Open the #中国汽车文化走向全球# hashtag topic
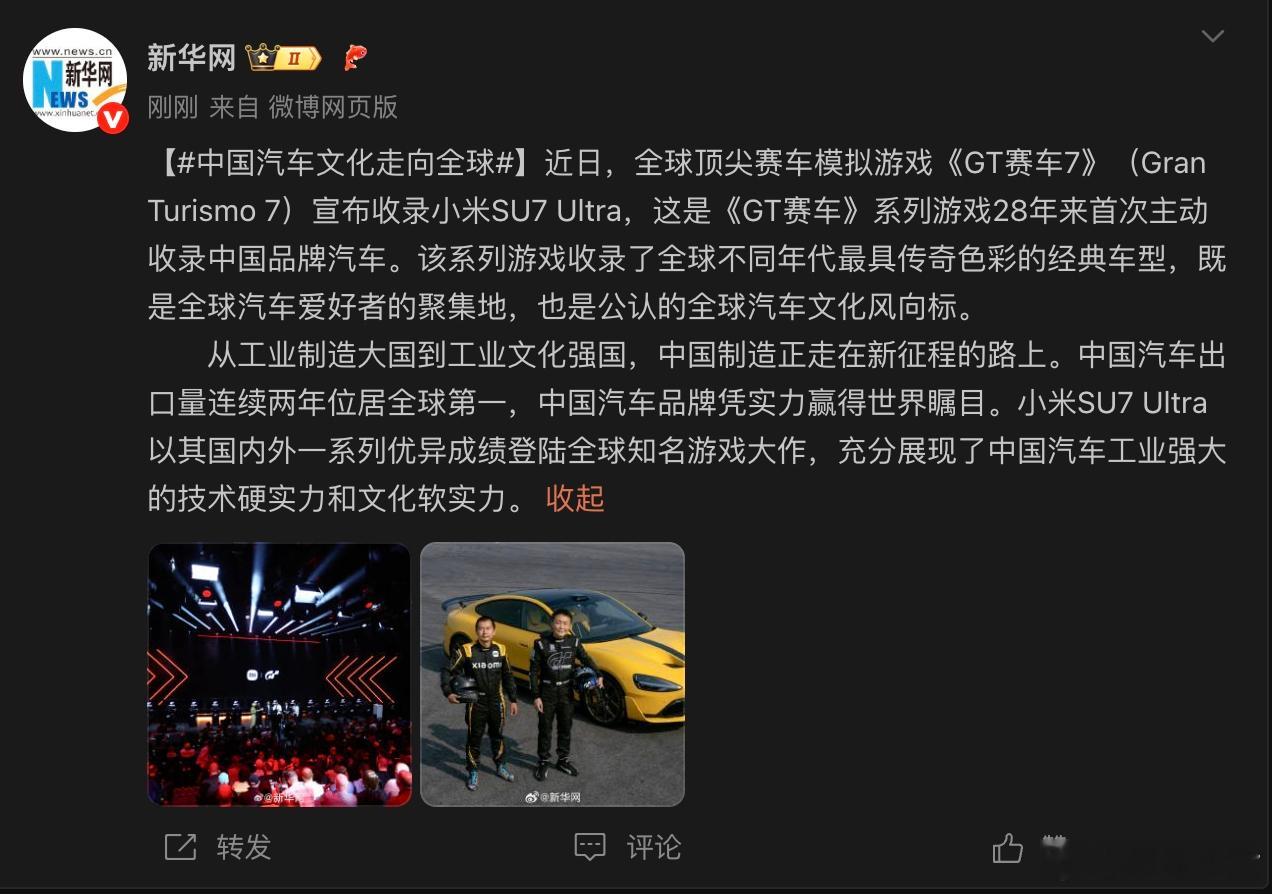The width and height of the screenshot is (1272, 894). point(343,162)
